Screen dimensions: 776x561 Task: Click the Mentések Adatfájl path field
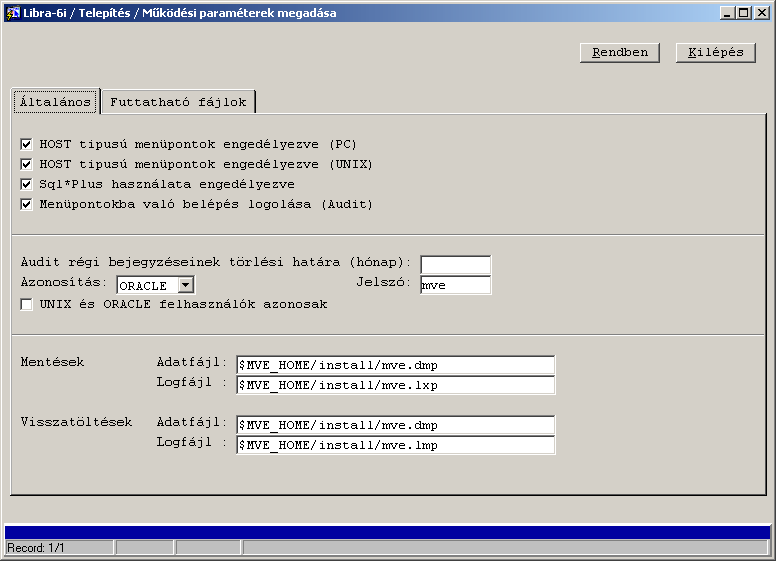(x=395, y=365)
